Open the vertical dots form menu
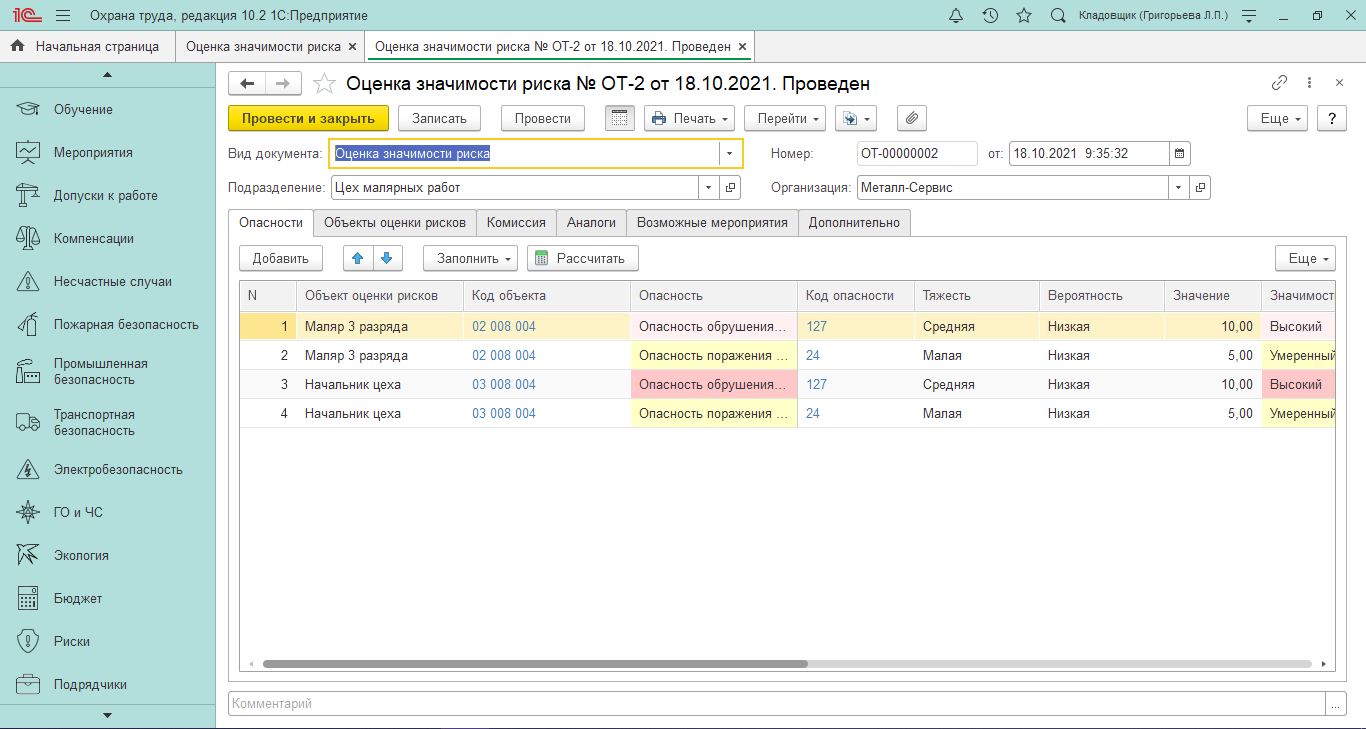 (1309, 83)
